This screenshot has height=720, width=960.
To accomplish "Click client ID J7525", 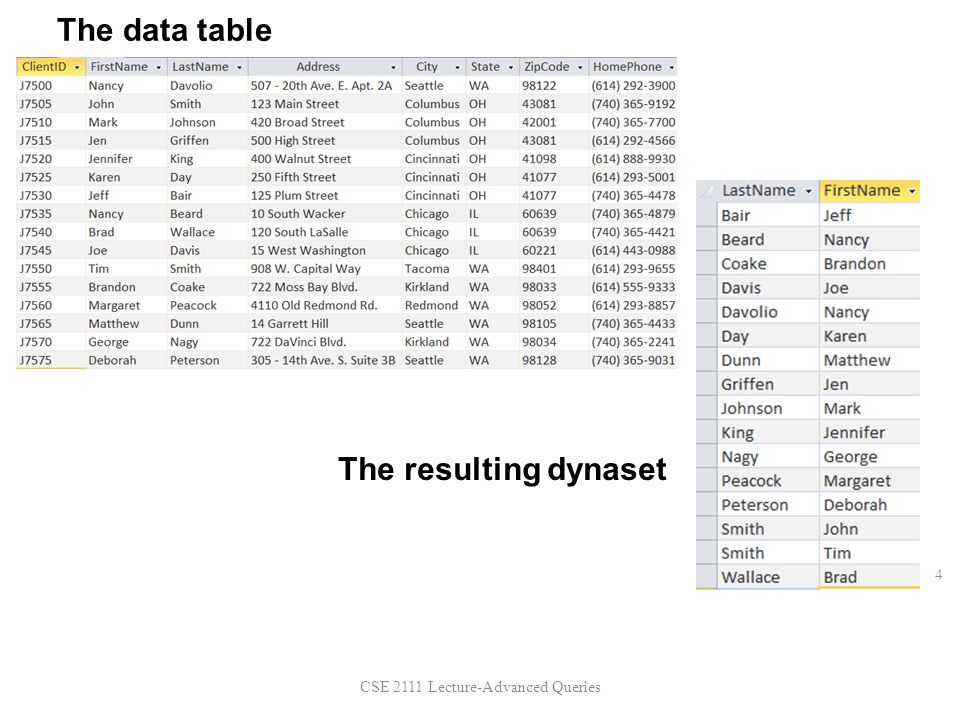I will click(36, 178).
